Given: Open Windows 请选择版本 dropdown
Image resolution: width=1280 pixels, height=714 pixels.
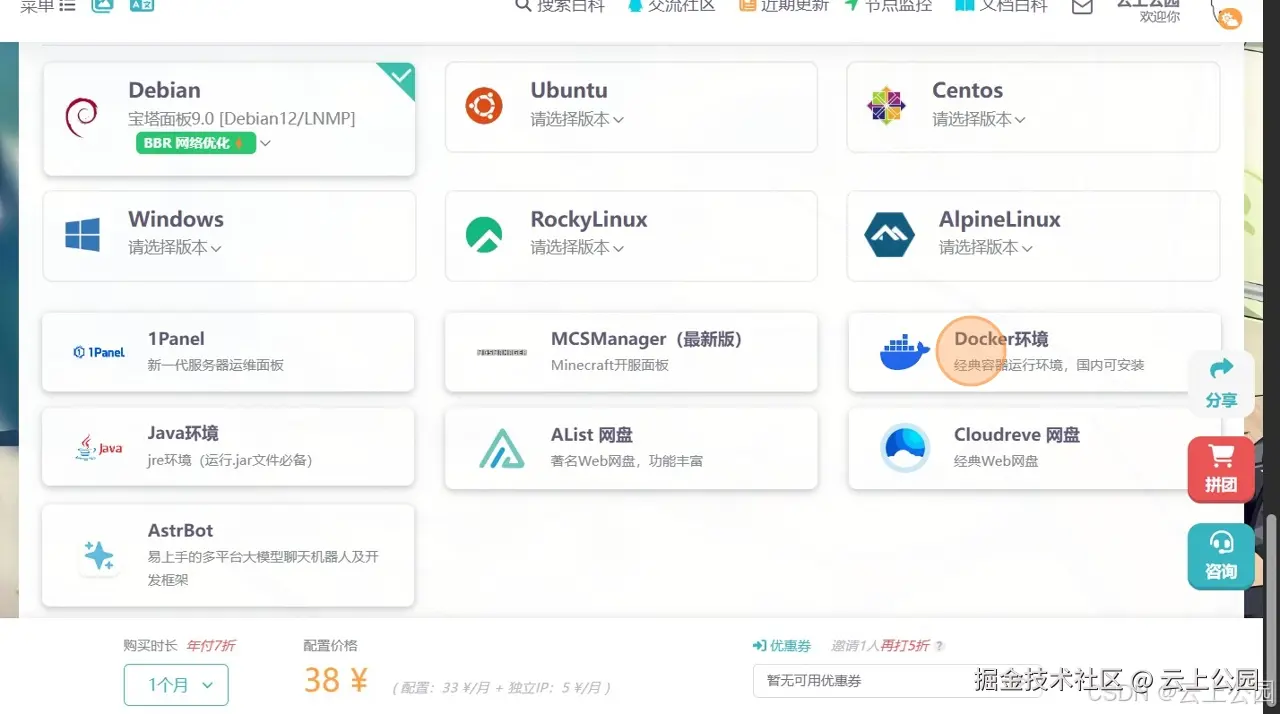Looking at the screenshot, I should (175, 247).
